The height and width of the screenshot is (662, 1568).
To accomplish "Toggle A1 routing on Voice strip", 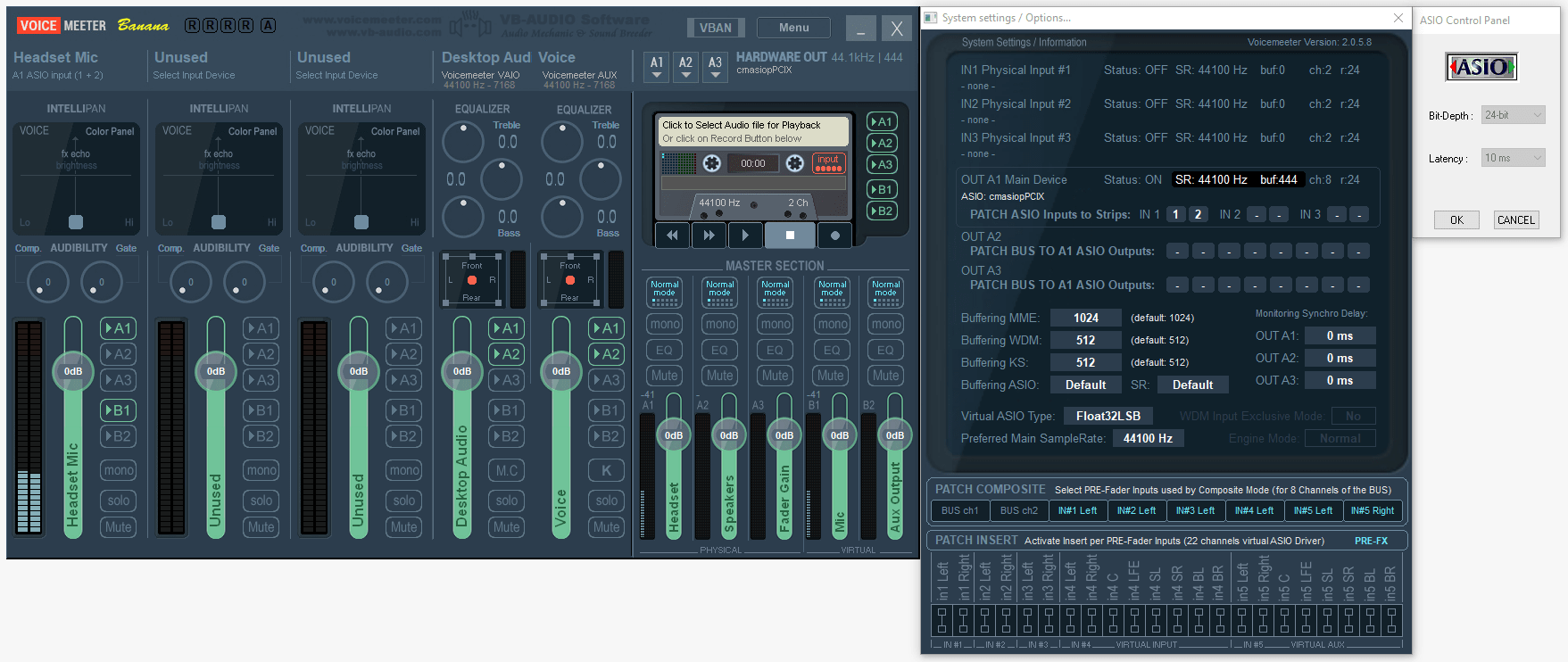I will point(607,328).
